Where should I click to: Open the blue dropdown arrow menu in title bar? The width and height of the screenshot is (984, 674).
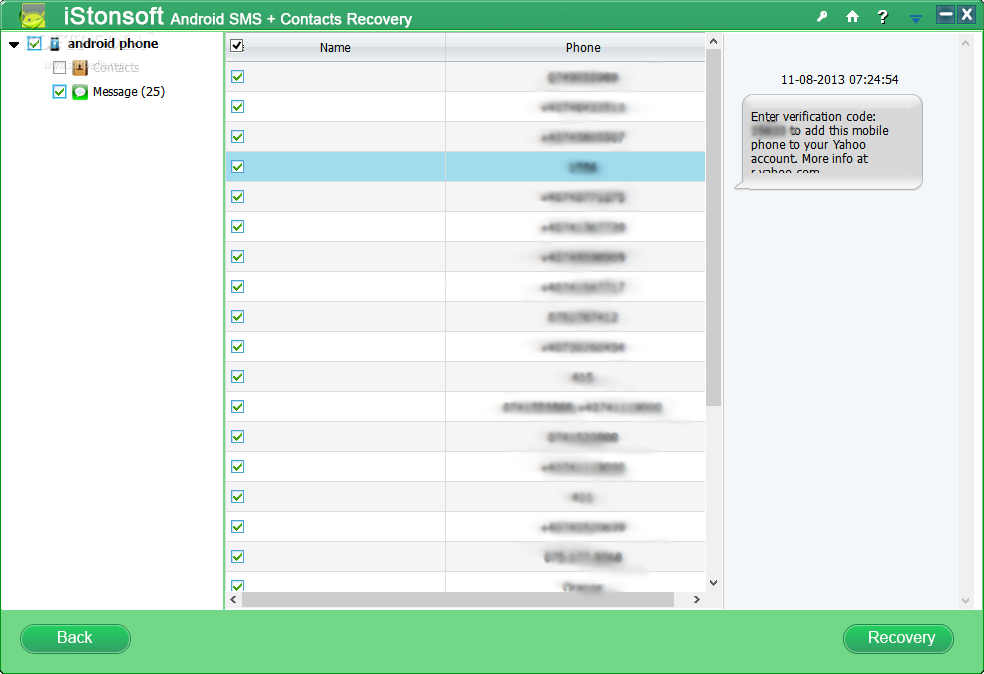(x=916, y=19)
